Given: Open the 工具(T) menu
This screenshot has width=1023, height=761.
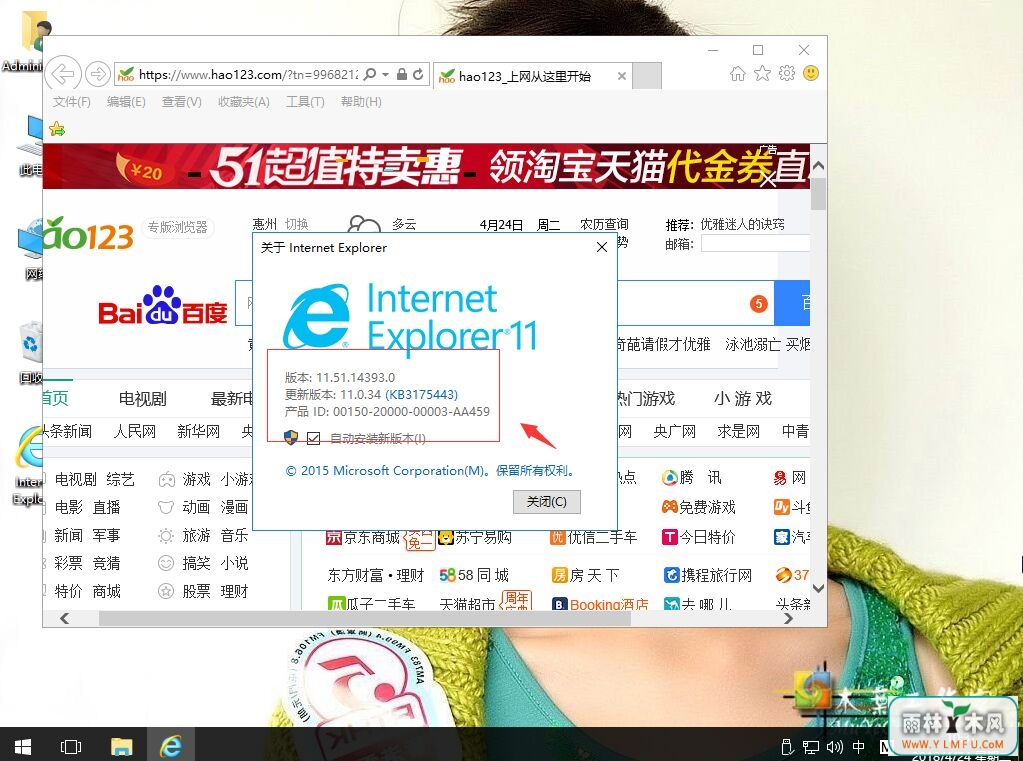Looking at the screenshot, I should point(305,102).
